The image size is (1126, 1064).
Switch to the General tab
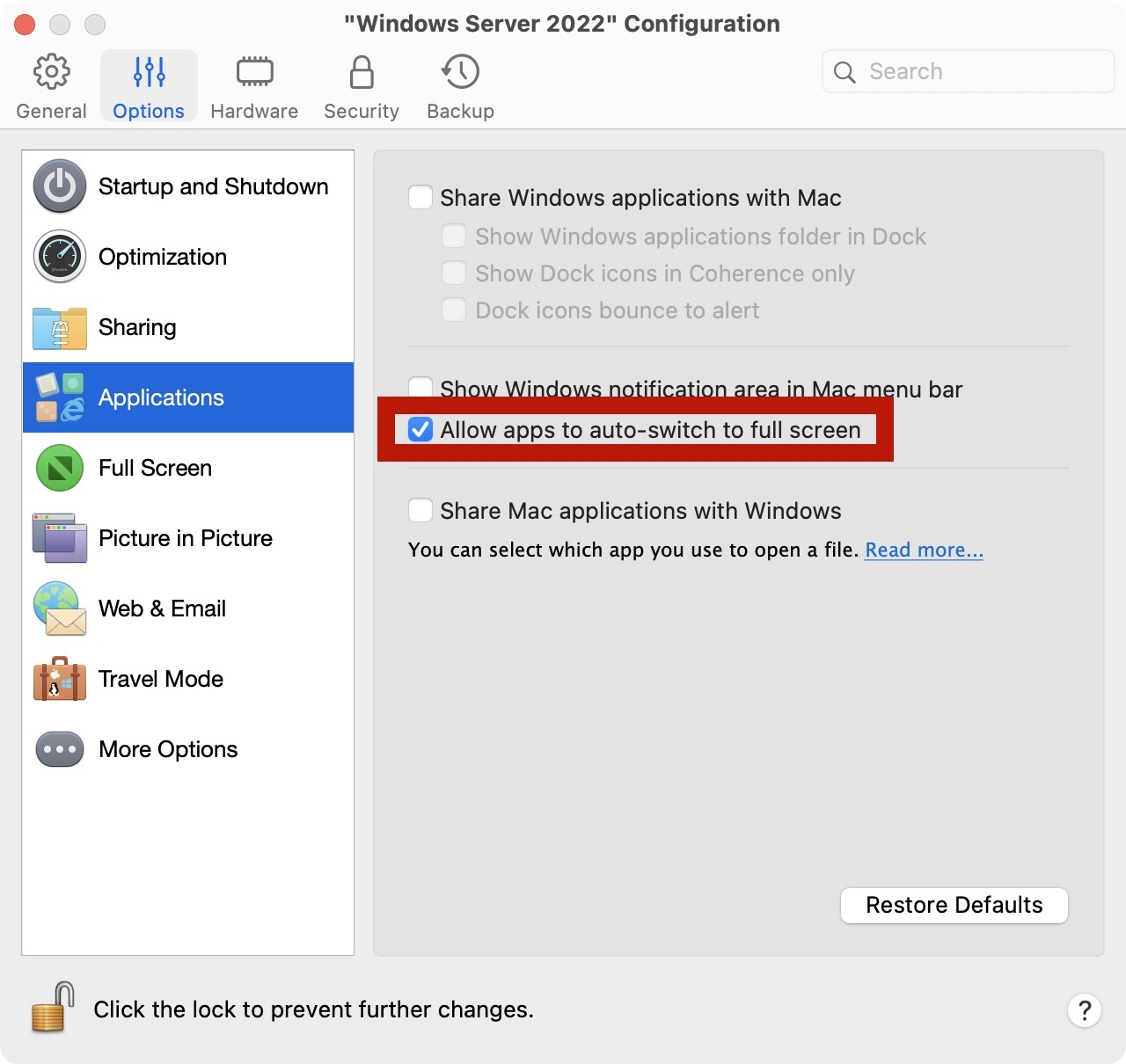click(51, 86)
